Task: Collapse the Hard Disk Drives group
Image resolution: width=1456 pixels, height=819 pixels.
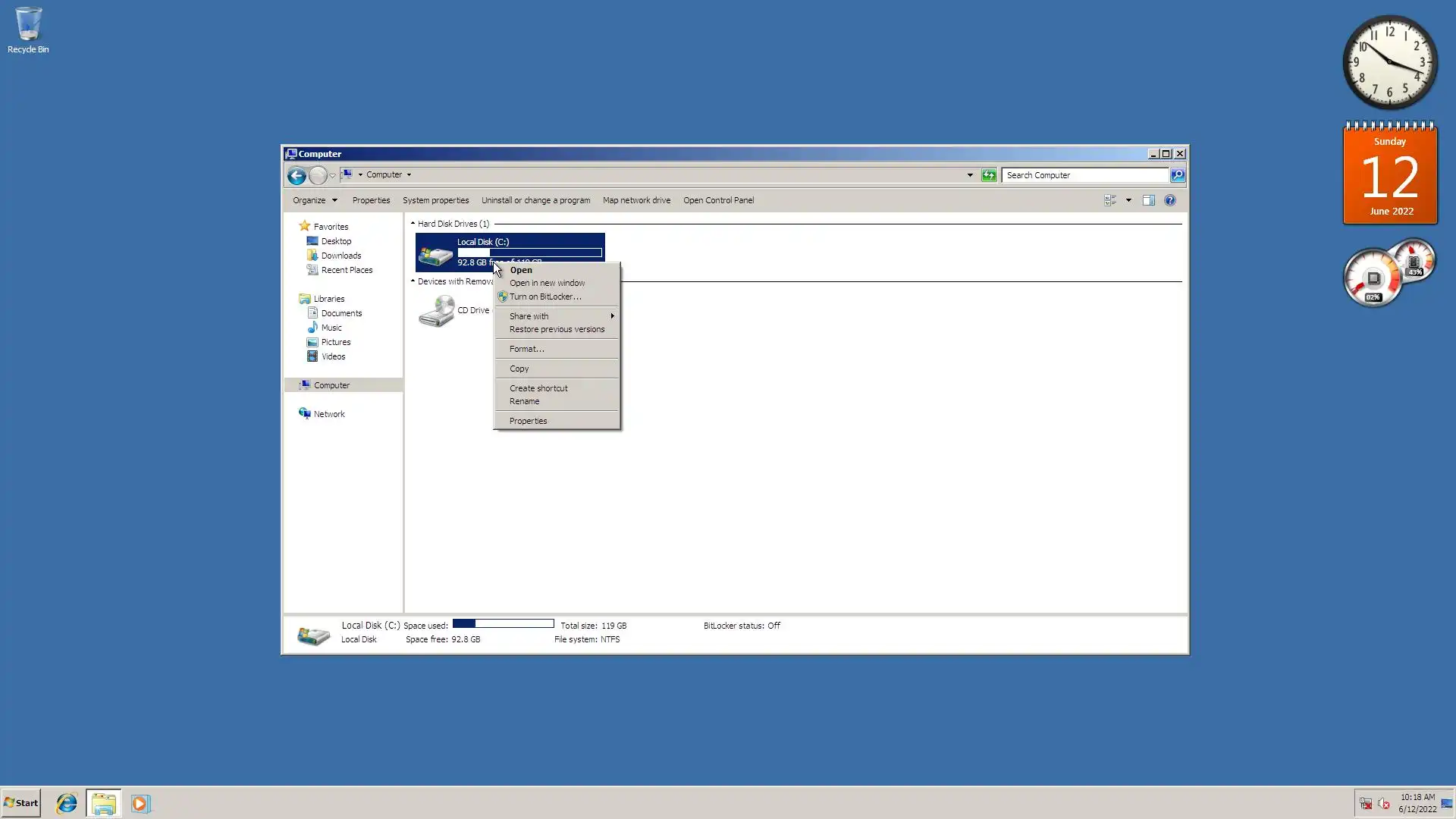Action: [x=413, y=224]
